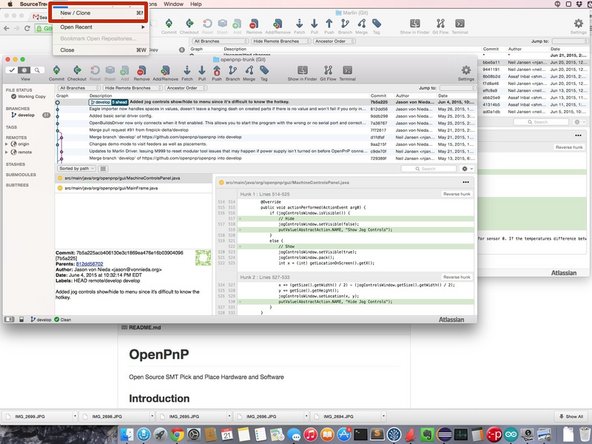This screenshot has height=444, width=592.
Task: Click Remove icon in Marlin window toolbar
Action: [x=254, y=26]
